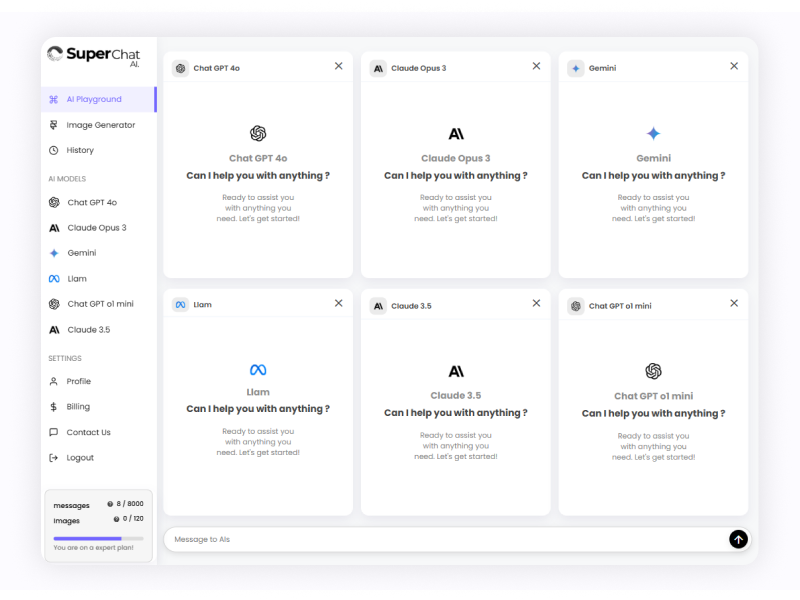Click the plan usage progress bar
This screenshot has width=800, height=600.
(x=98, y=538)
